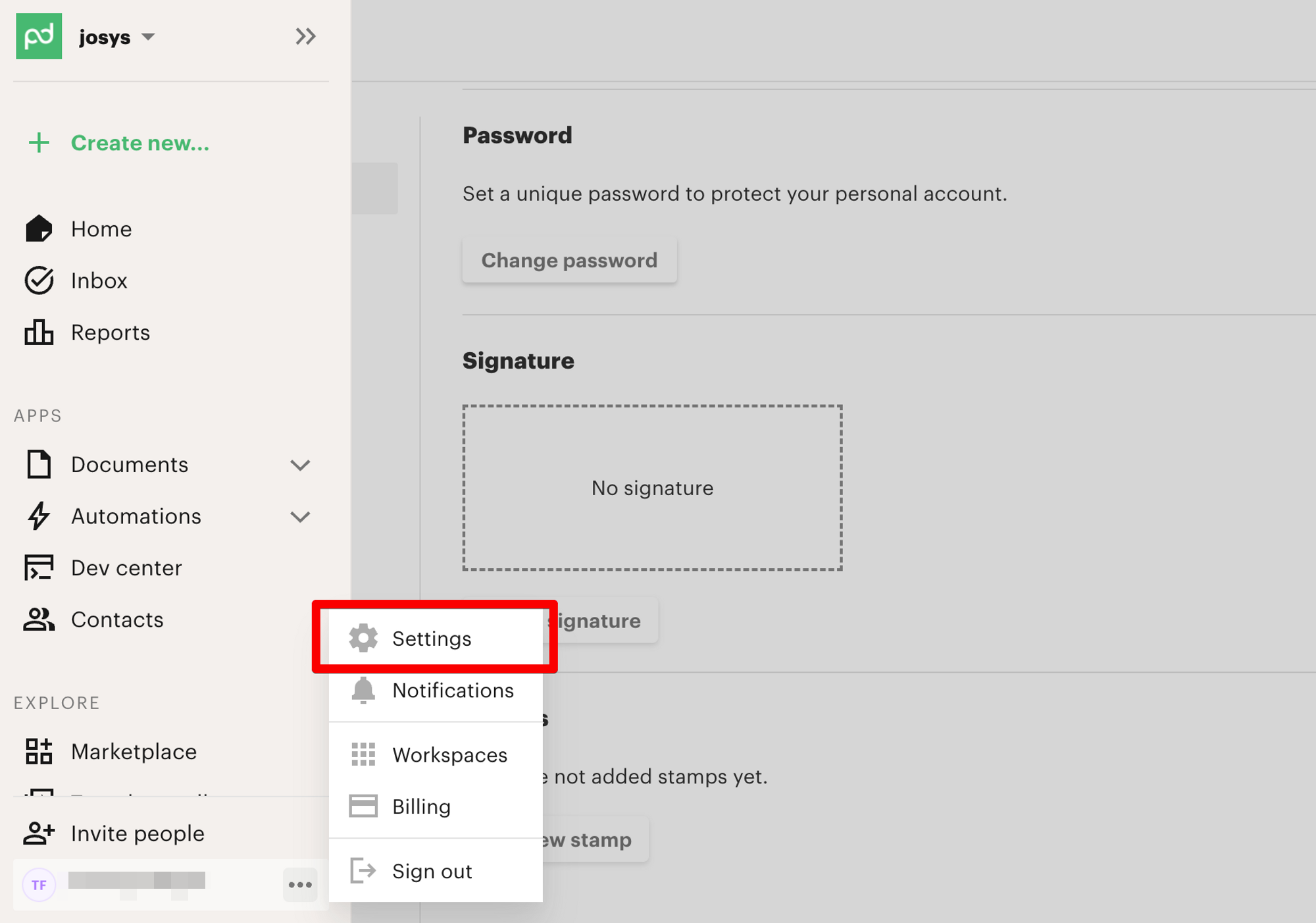Expand the Automations section
1316x923 pixels.
click(300, 517)
